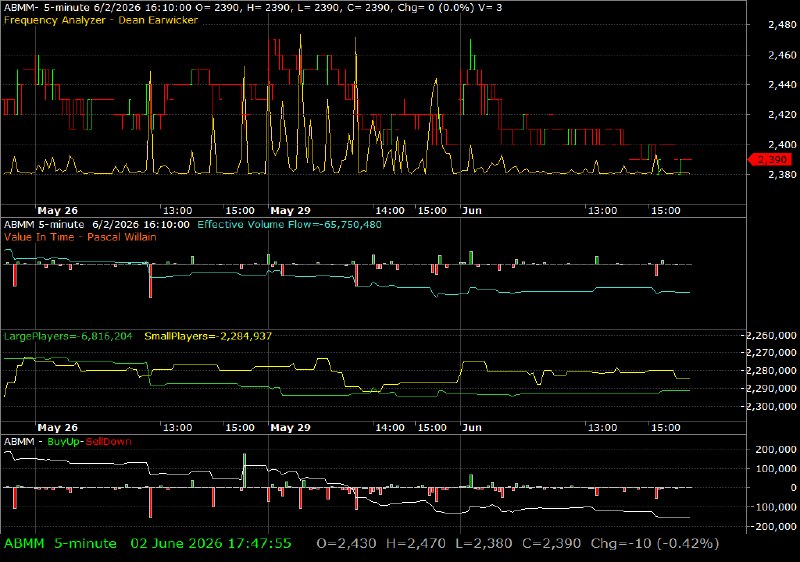The width and height of the screenshot is (800, 562).
Task: Select the Frequency Analyzer - Dean Earwicker label
Action: pyautogui.click(x=101, y=20)
